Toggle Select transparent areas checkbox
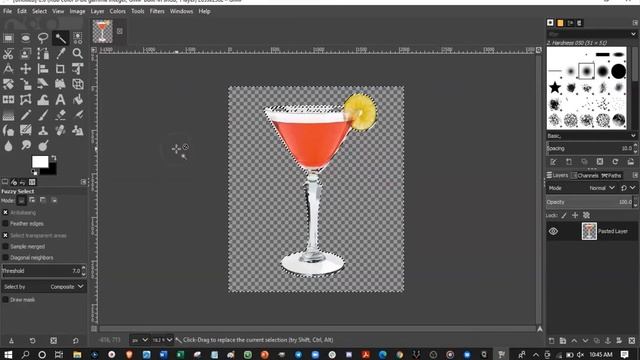The height and width of the screenshot is (360, 640). click(5, 236)
